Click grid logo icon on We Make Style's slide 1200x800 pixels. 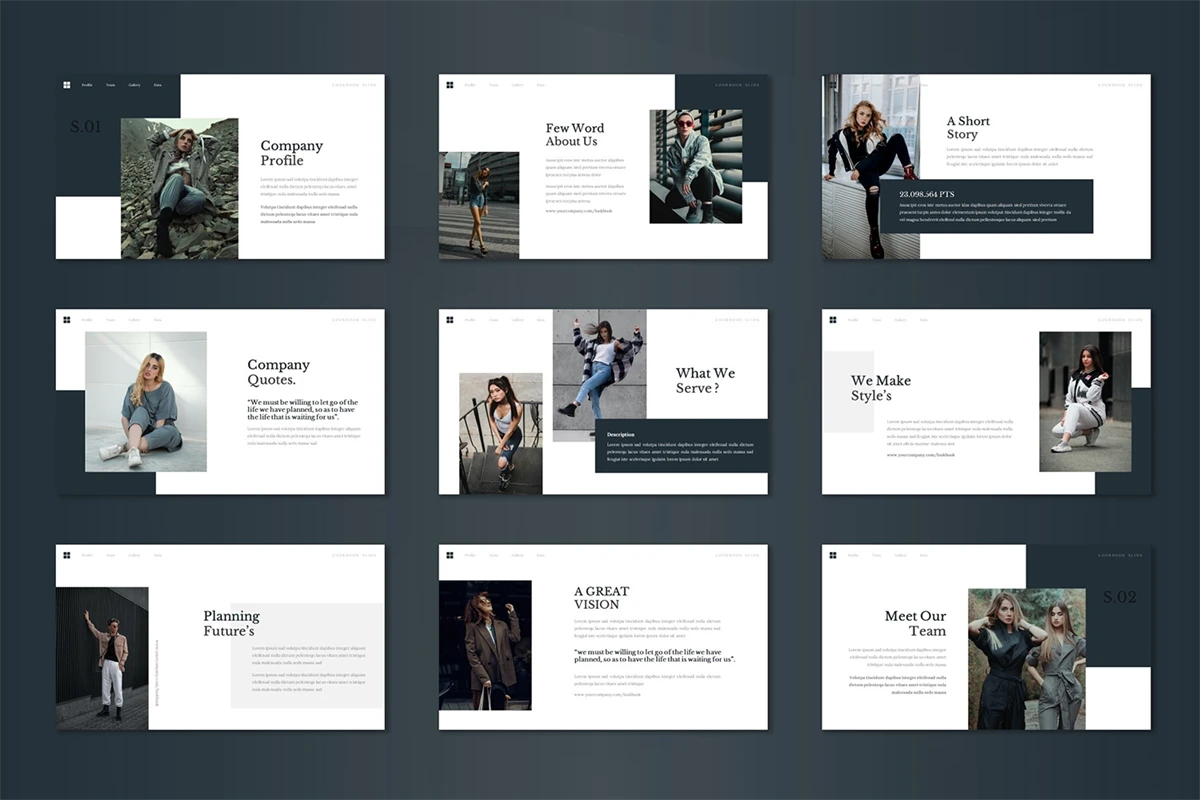point(834,320)
